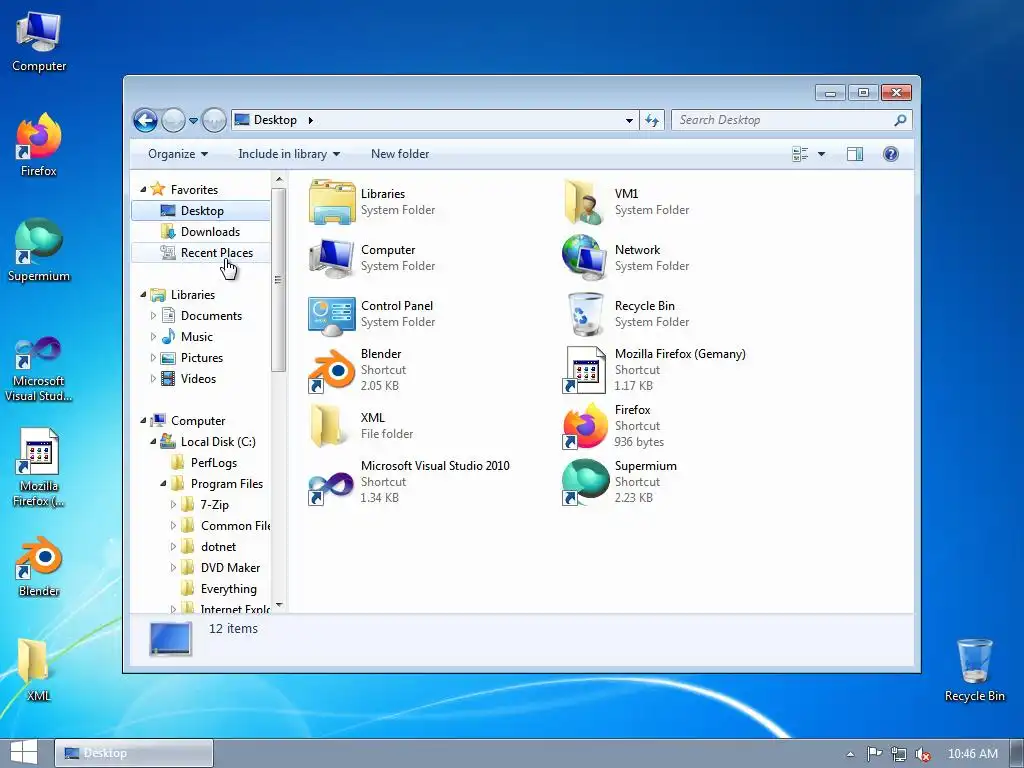The width and height of the screenshot is (1024, 768).
Task: Select the Computer icon on desktop
Action: 39,41
